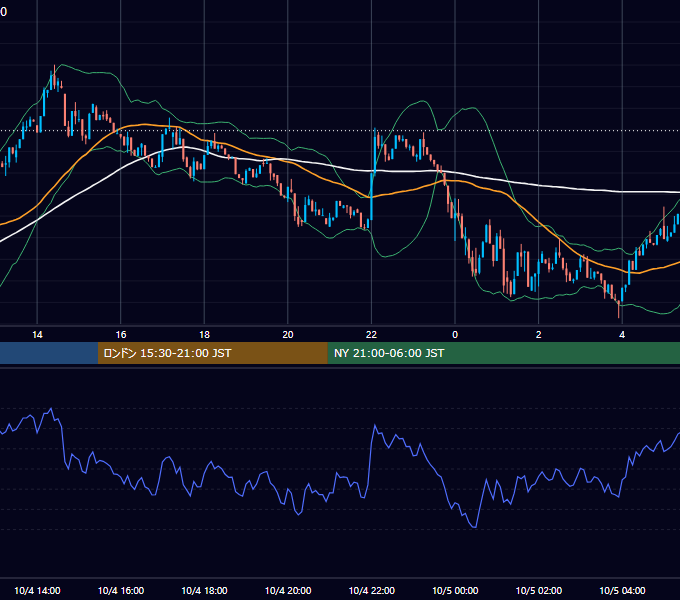The width and height of the screenshot is (680, 600).
Task: Click the 10/4 14:00 date label
Action: (x=37, y=590)
